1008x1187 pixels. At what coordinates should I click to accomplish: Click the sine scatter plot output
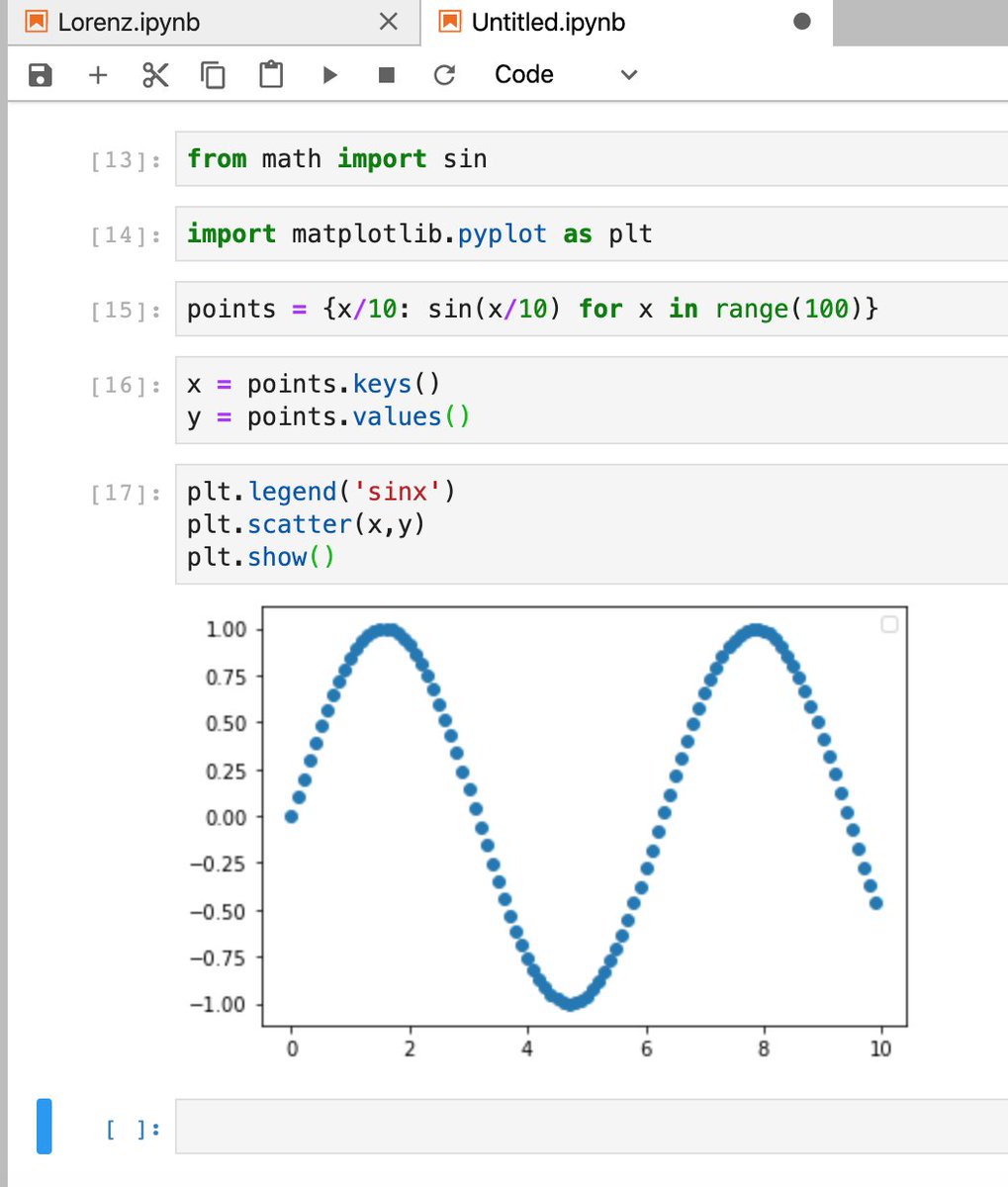pos(547,834)
